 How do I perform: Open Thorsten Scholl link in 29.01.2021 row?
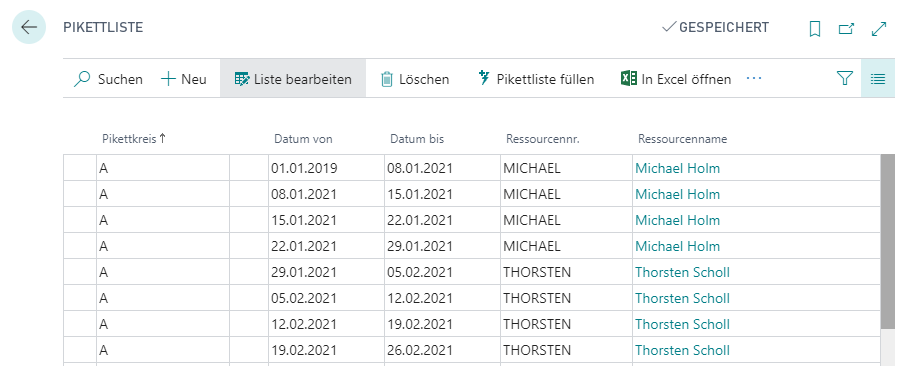[683, 272]
